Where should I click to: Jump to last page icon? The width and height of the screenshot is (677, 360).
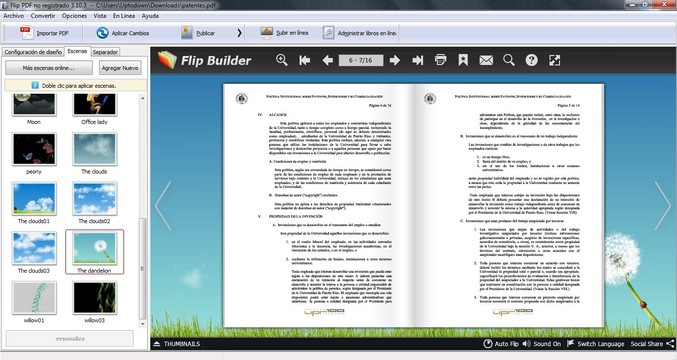[418, 60]
